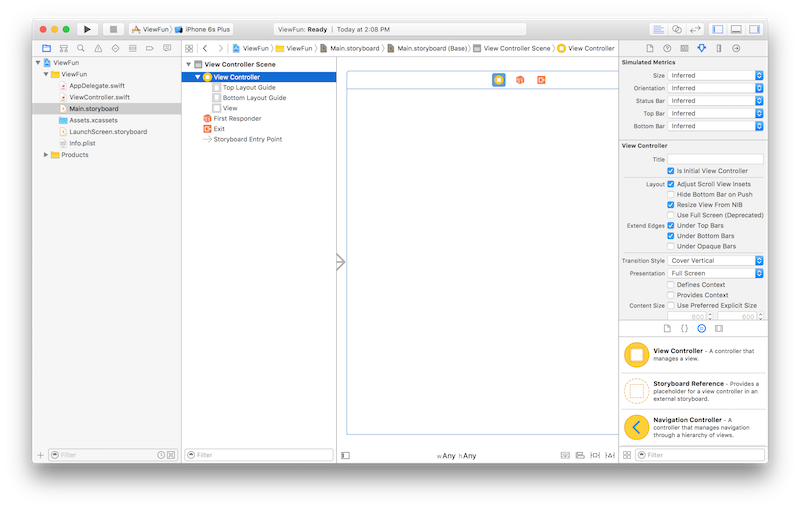
Task: Open the Top Bar dropdown
Action: pyautogui.click(x=715, y=114)
